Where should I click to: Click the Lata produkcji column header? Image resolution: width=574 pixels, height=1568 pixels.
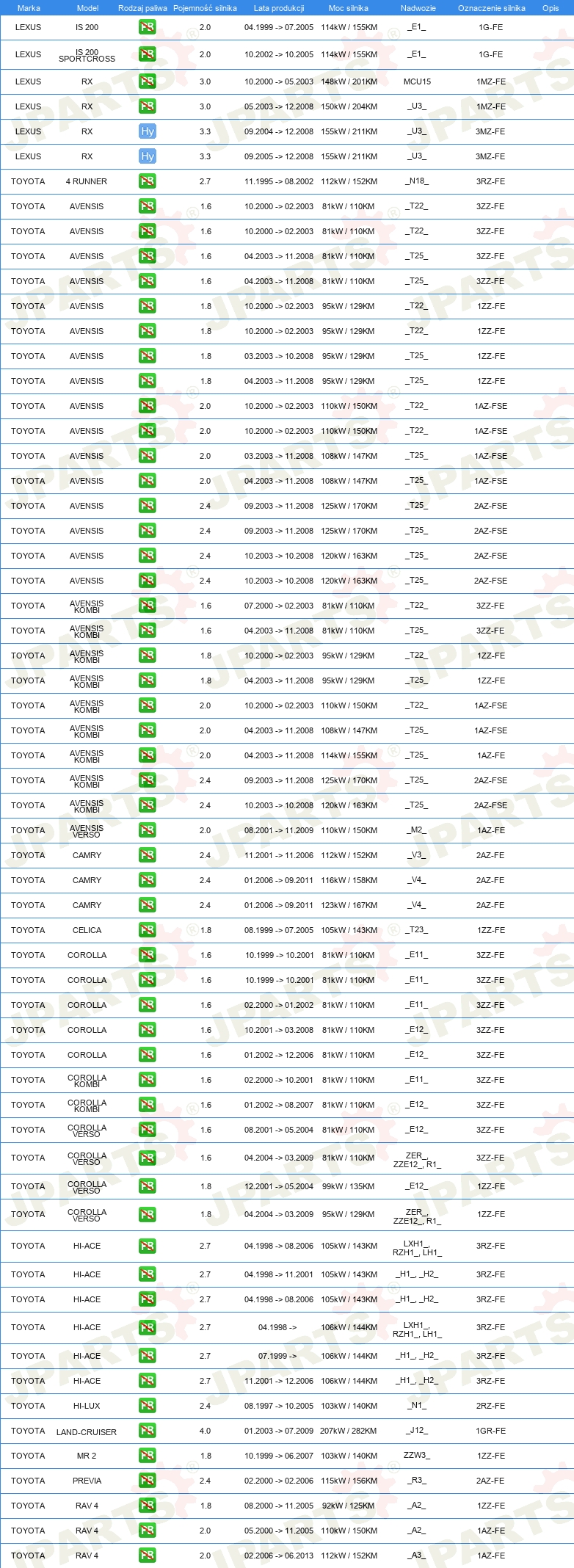click(x=279, y=8)
